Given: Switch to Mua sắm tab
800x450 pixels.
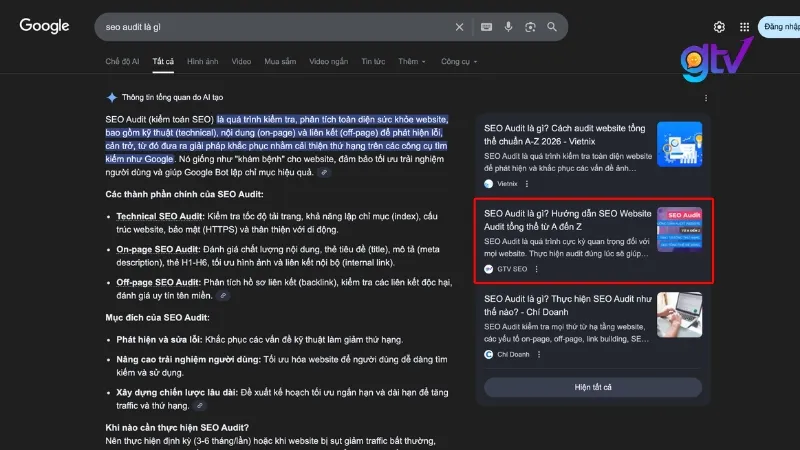Looking at the screenshot, I should pos(280,61).
